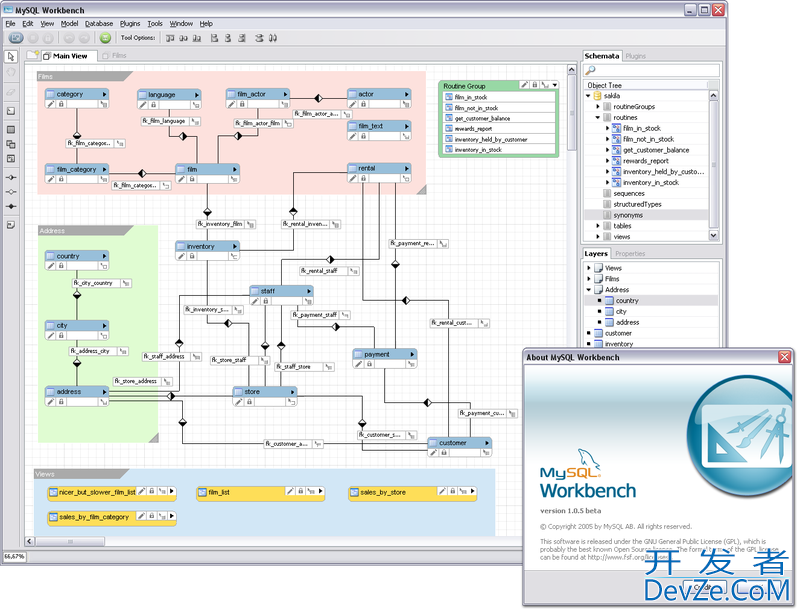Toggle lock on the language table
The image size is (800, 612).
(154, 105)
